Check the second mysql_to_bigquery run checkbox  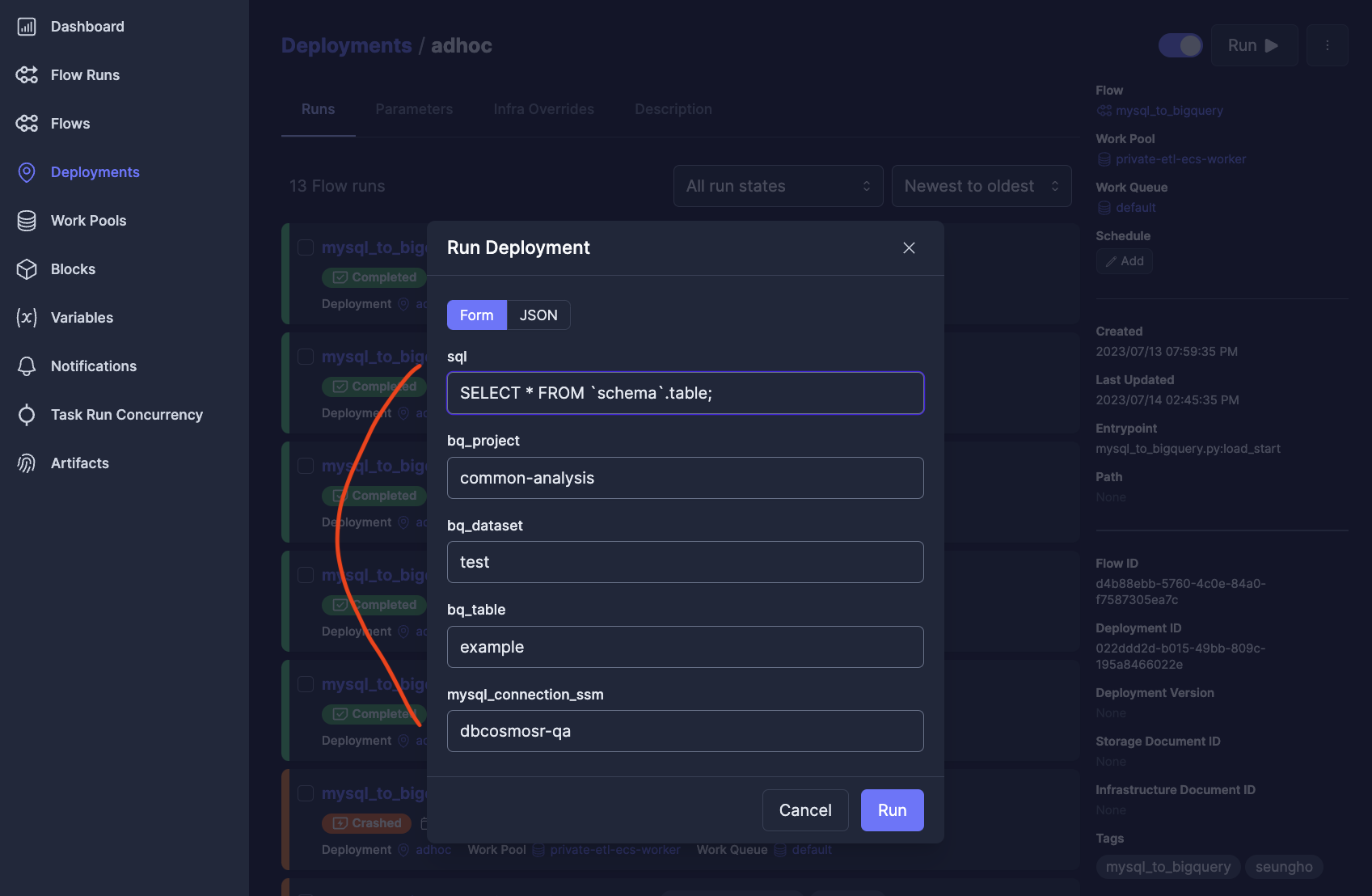coord(306,357)
